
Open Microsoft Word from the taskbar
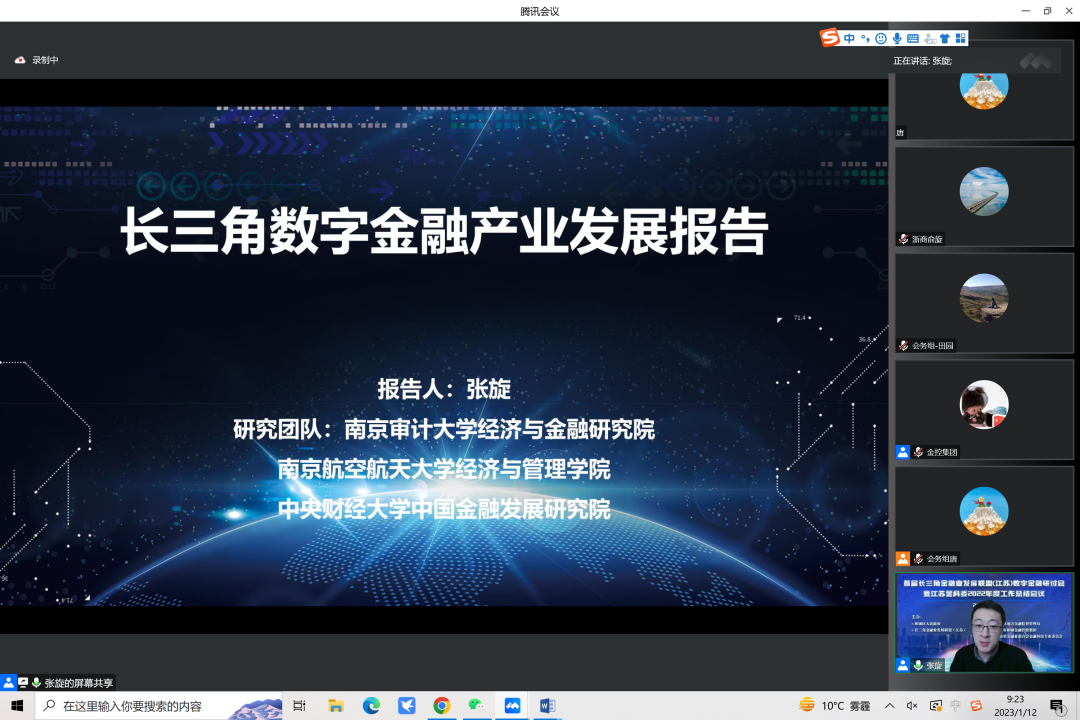pyautogui.click(x=548, y=706)
